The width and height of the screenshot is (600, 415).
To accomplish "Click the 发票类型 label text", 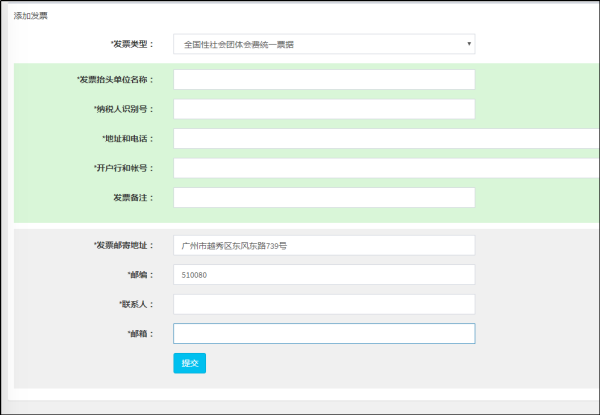I will coord(132,44).
